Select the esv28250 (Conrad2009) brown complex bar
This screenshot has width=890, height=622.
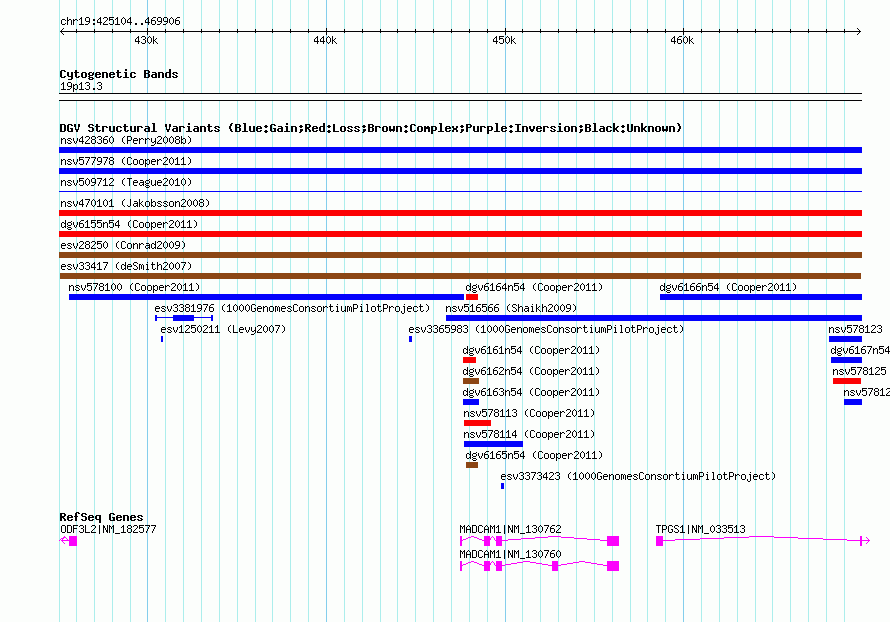click(460, 255)
